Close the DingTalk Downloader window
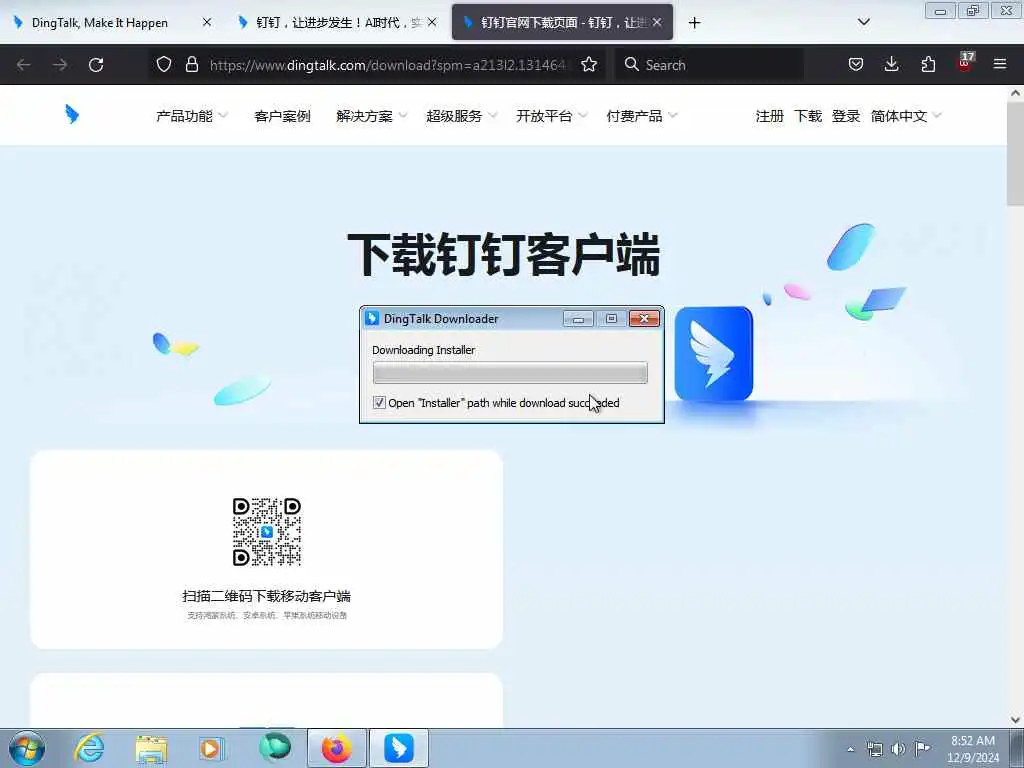 pos(644,319)
